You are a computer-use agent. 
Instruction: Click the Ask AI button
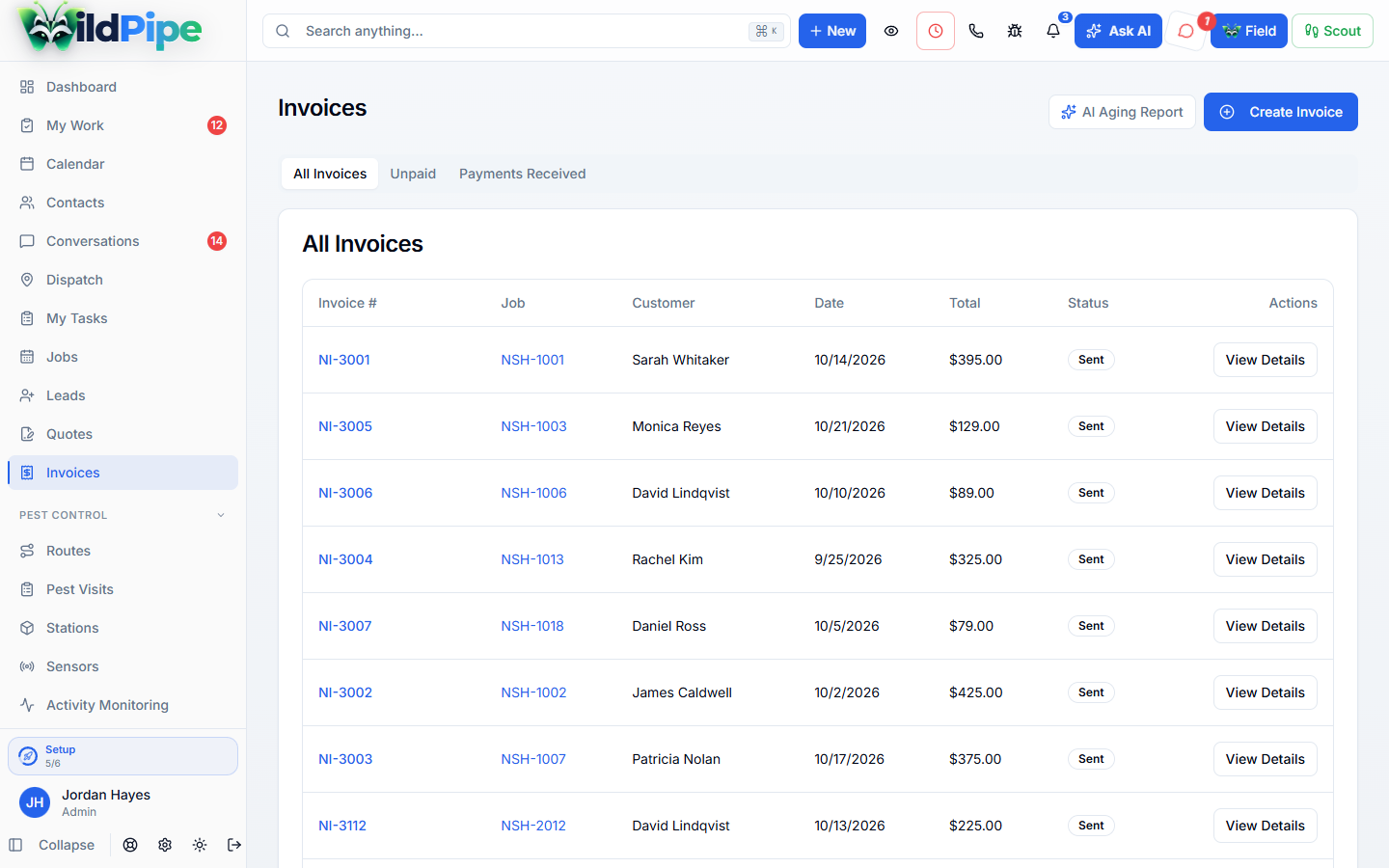click(x=1118, y=31)
